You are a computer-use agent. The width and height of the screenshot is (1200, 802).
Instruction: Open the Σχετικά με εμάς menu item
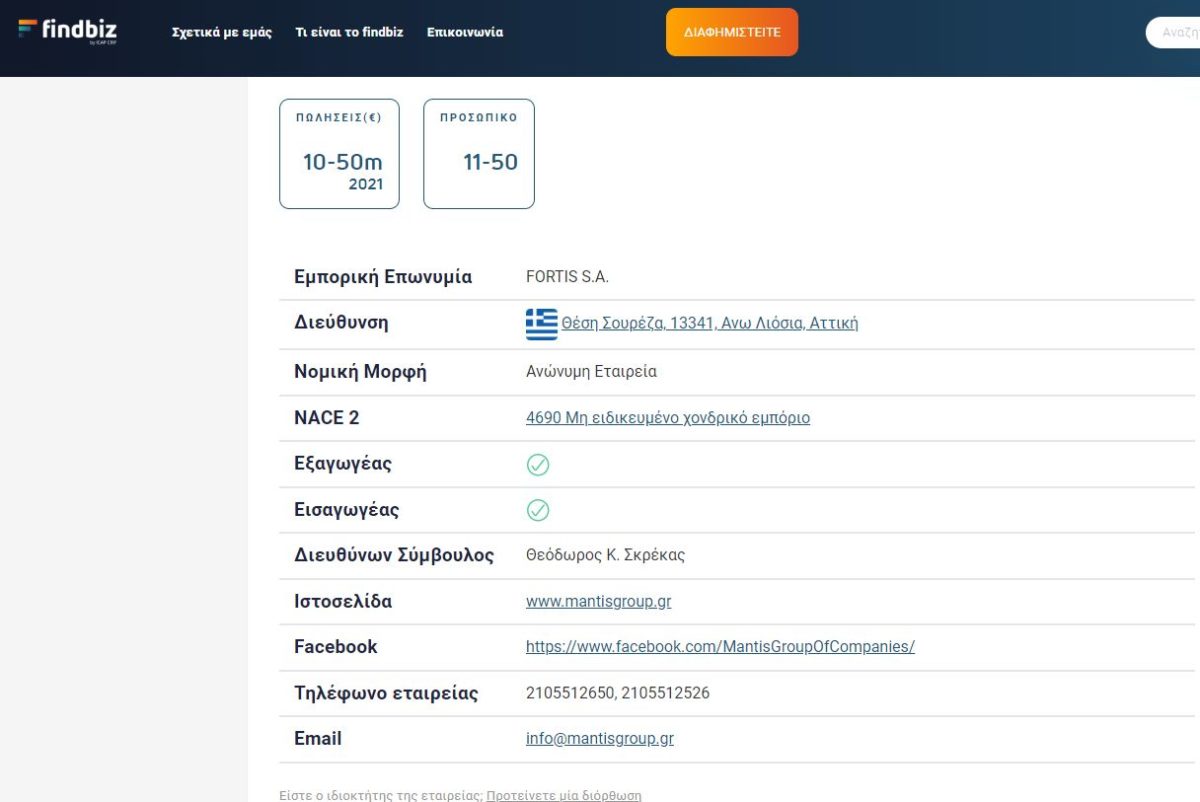point(222,32)
